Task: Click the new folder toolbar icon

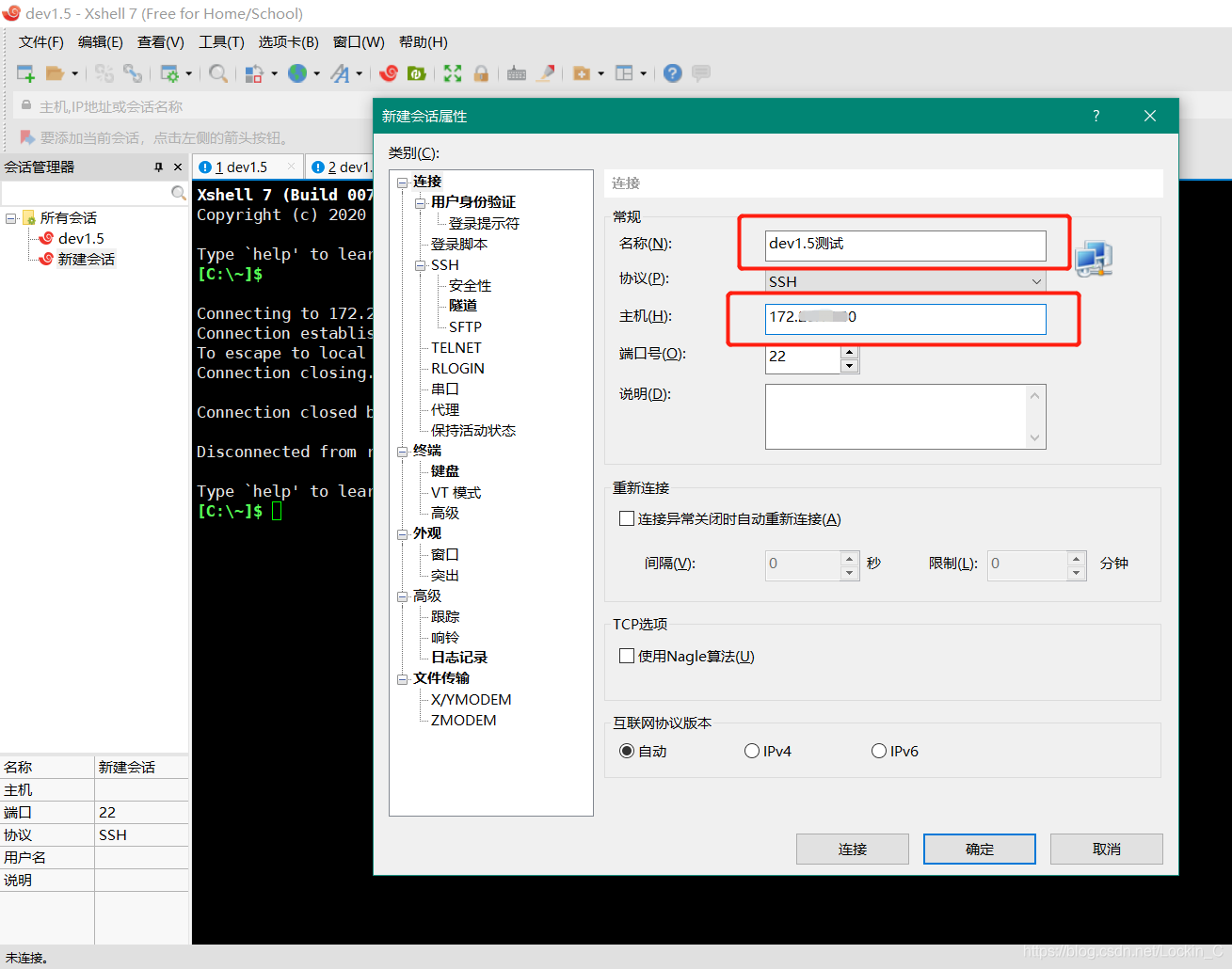Action: [x=582, y=73]
